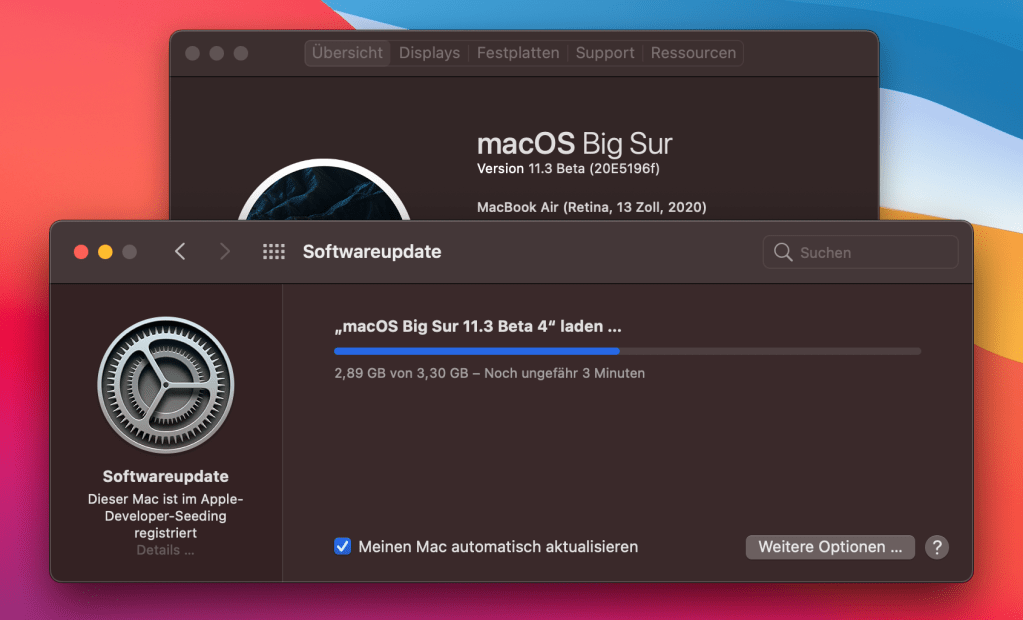
Task: Minimize the Softwareupdate window with yellow button
Action: click(105, 252)
